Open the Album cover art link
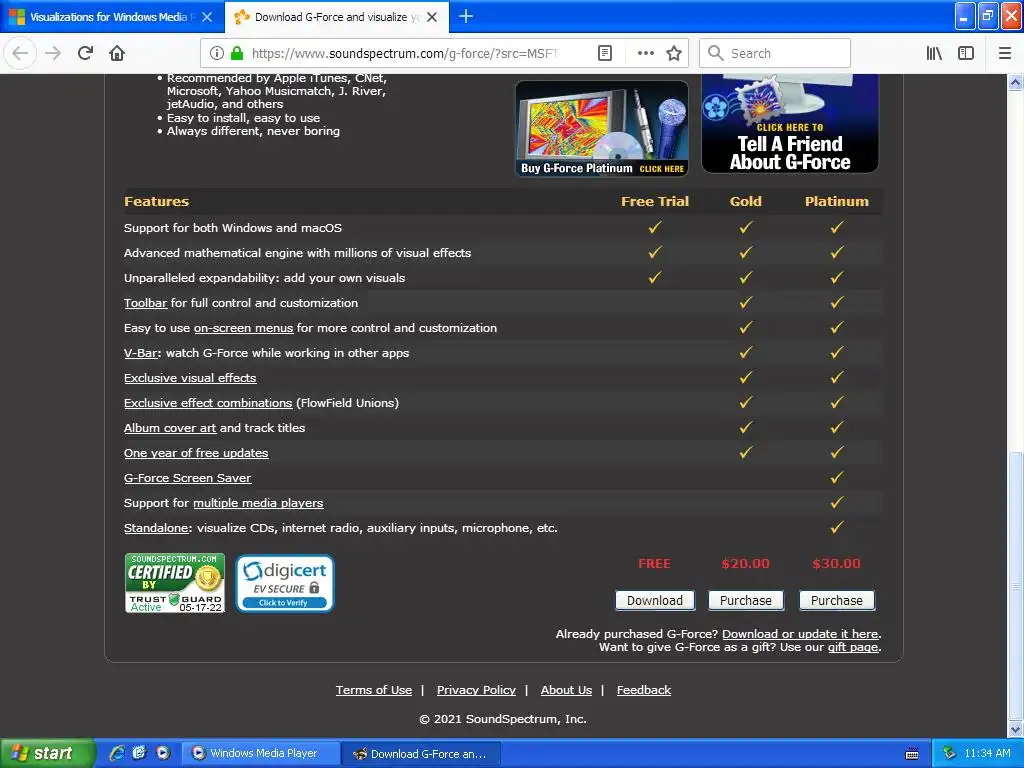The width and height of the screenshot is (1024, 768). tap(170, 428)
